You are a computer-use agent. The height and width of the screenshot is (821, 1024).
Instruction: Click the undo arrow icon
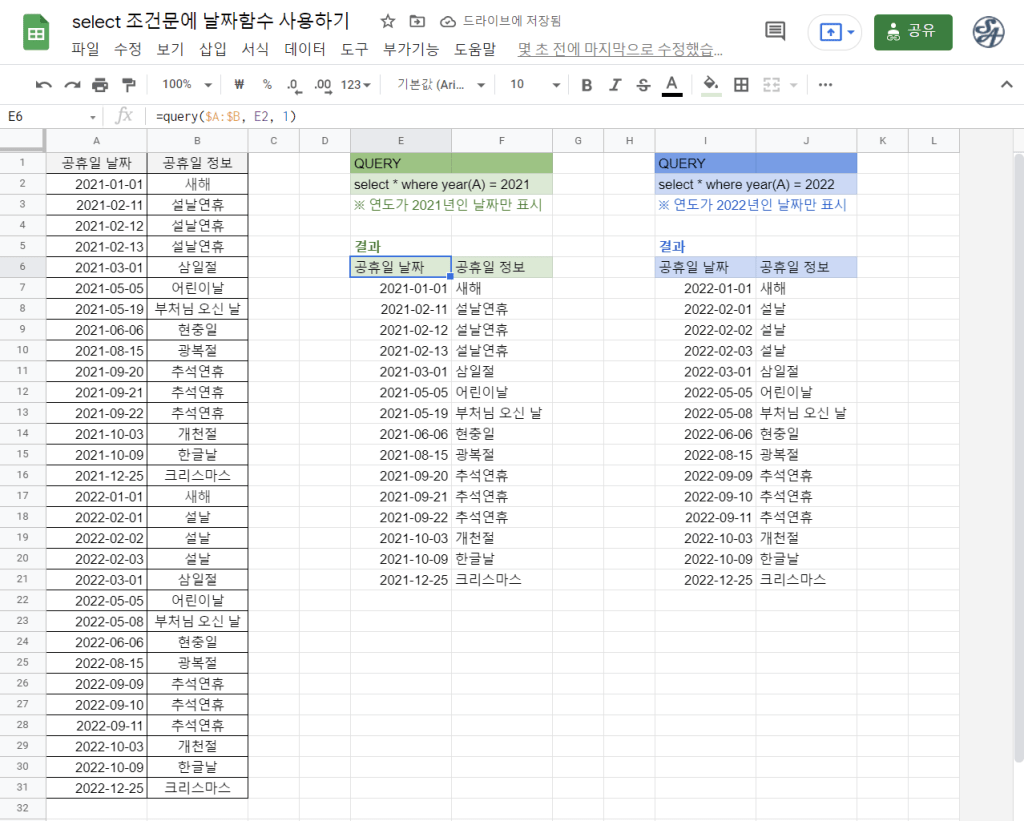coord(43,85)
